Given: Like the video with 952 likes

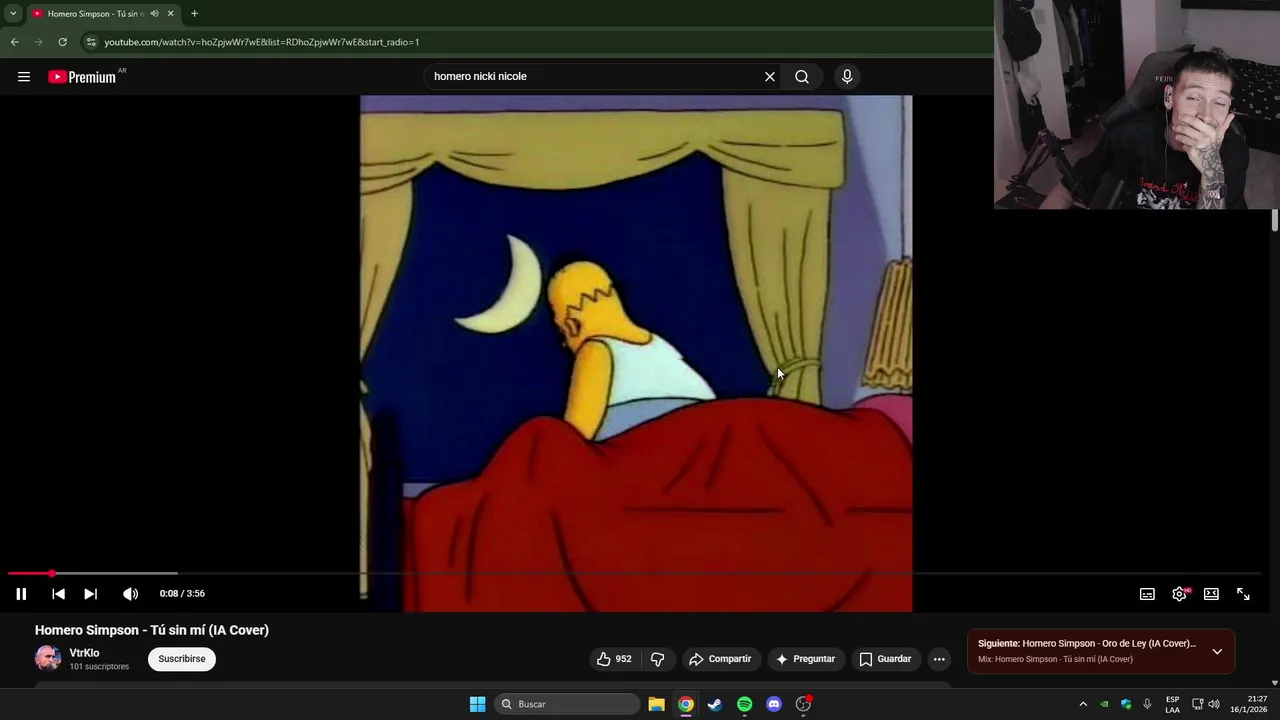Looking at the screenshot, I should click(x=614, y=659).
